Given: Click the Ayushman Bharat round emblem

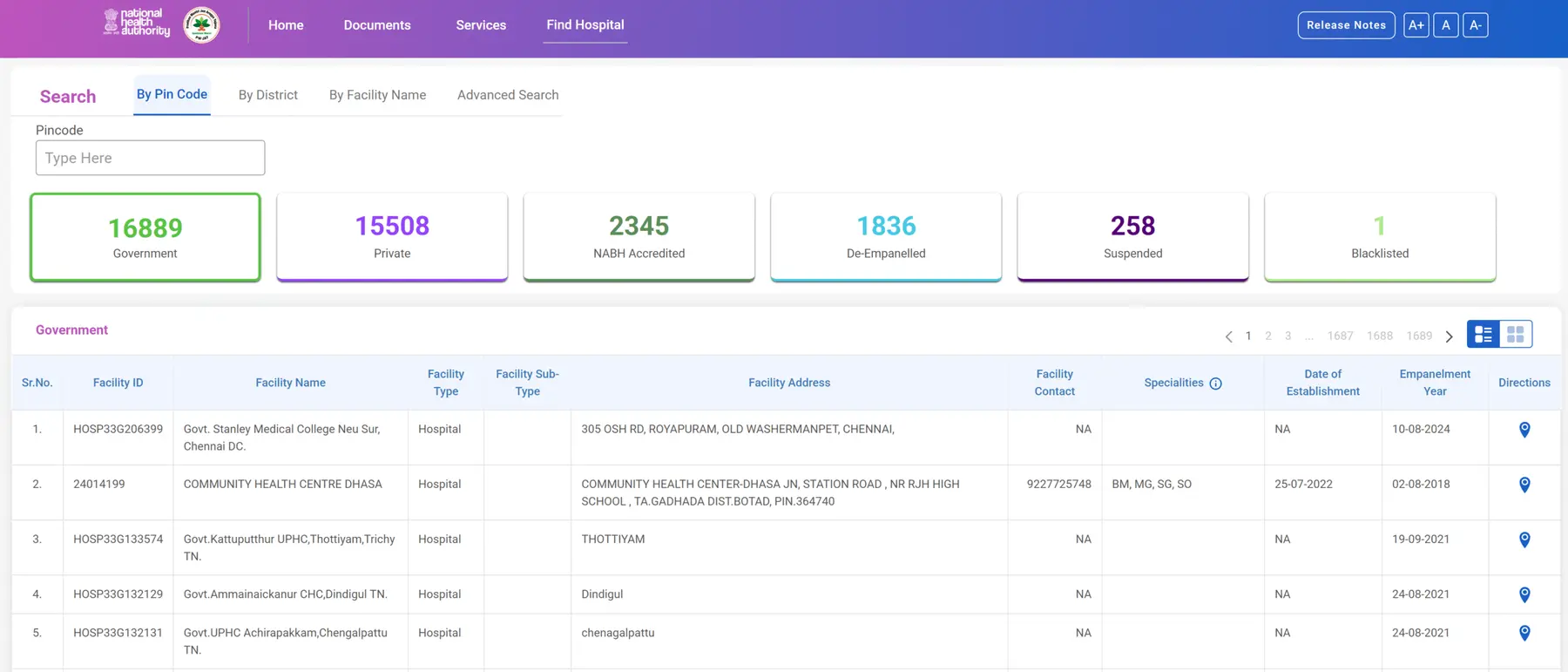Looking at the screenshot, I should tap(201, 25).
